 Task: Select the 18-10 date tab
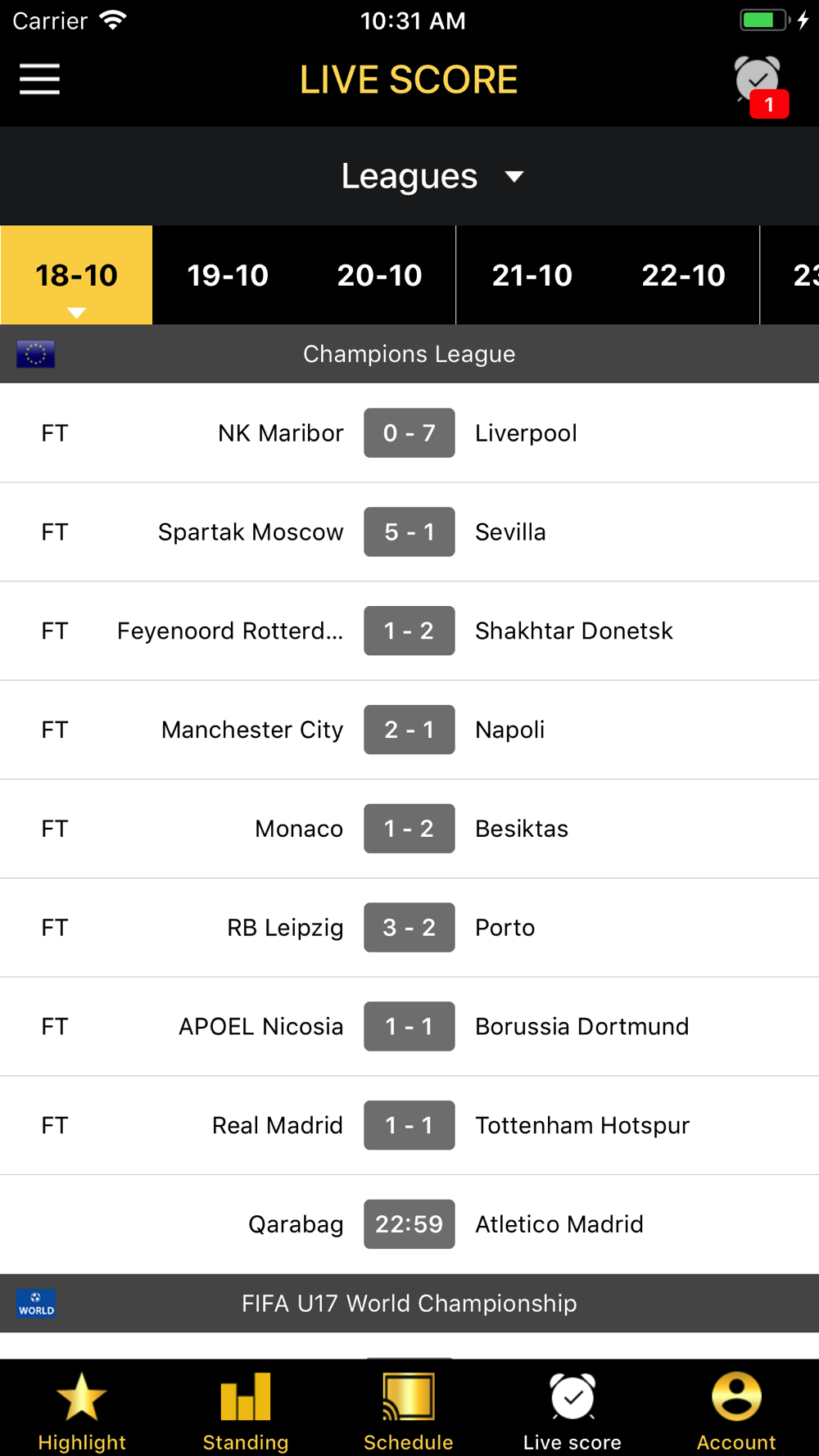[x=76, y=275]
